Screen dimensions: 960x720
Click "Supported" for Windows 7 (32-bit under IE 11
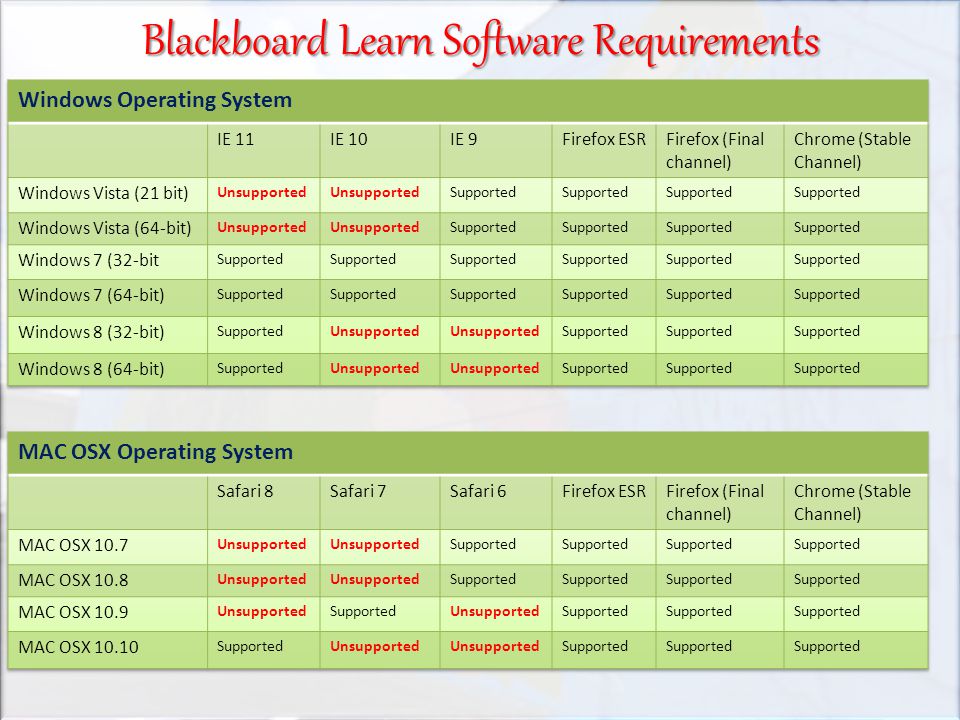tap(250, 260)
